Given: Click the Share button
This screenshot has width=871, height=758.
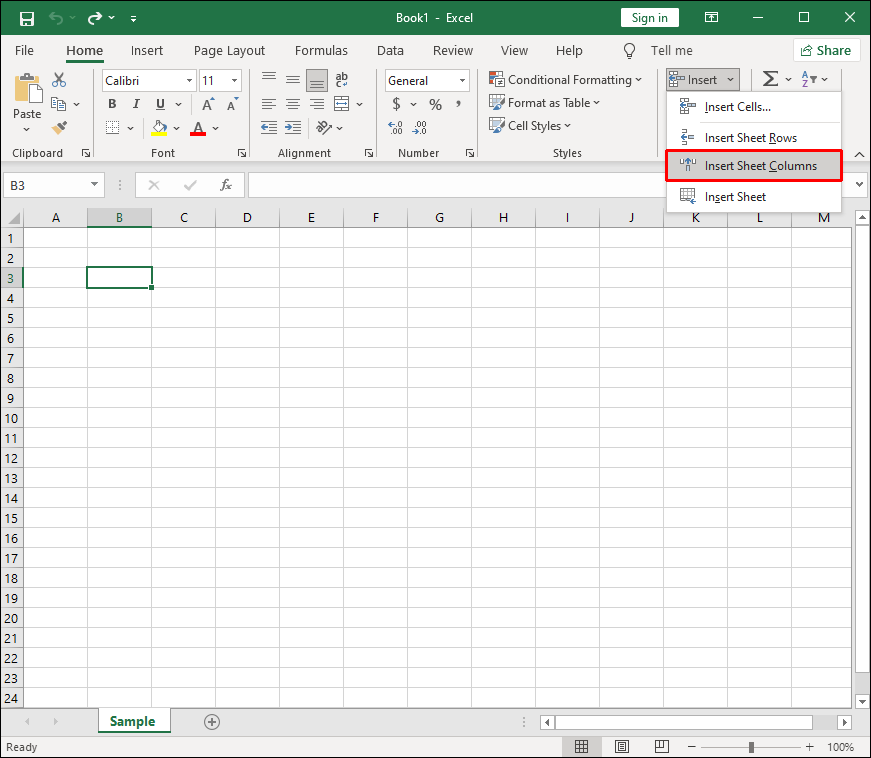Looking at the screenshot, I should 826,51.
